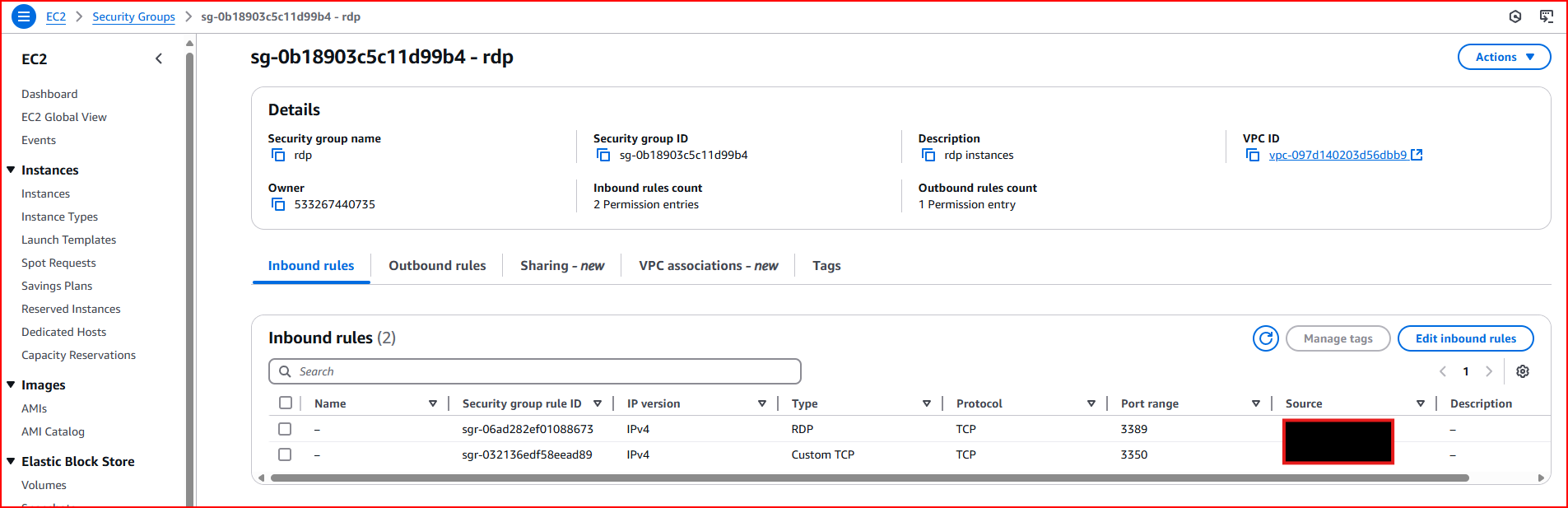The height and width of the screenshot is (508, 1568).
Task: Sort by Type column
Action: 927,403
